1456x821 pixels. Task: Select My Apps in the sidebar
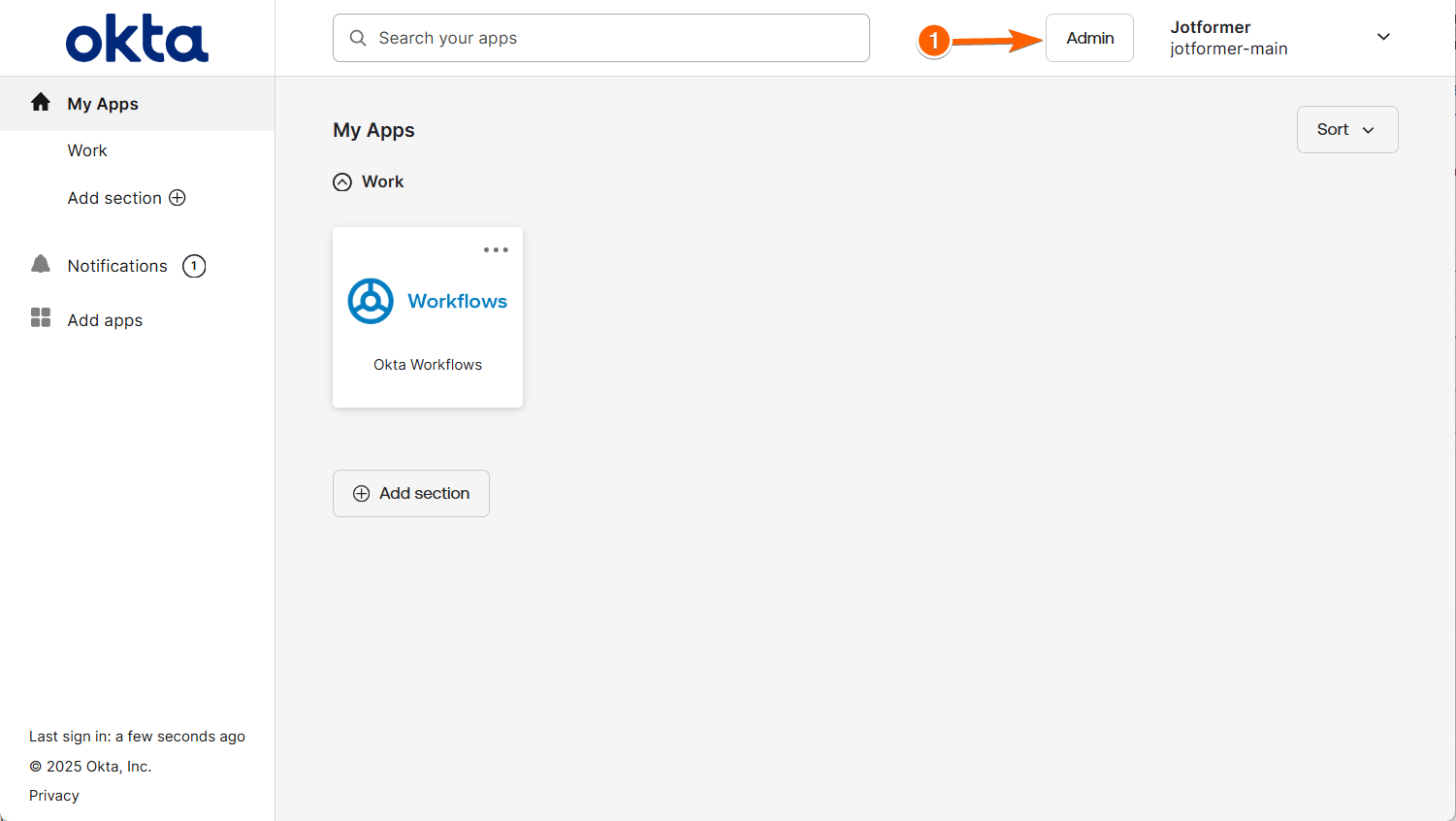point(103,104)
